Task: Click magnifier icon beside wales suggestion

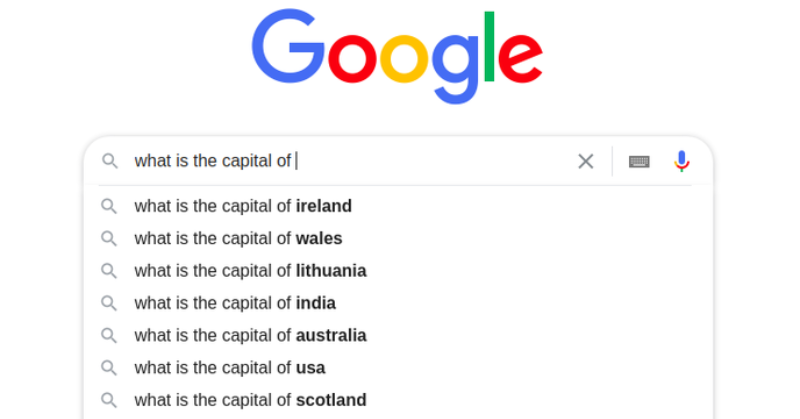Action: point(109,238)
